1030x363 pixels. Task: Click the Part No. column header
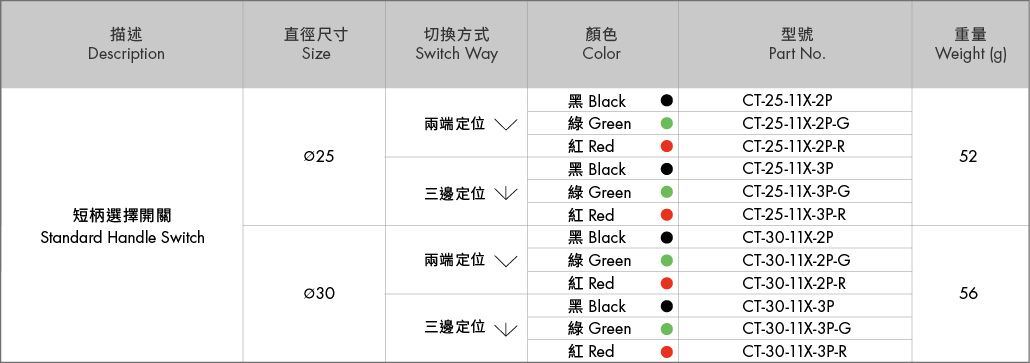tap(796, 45)
